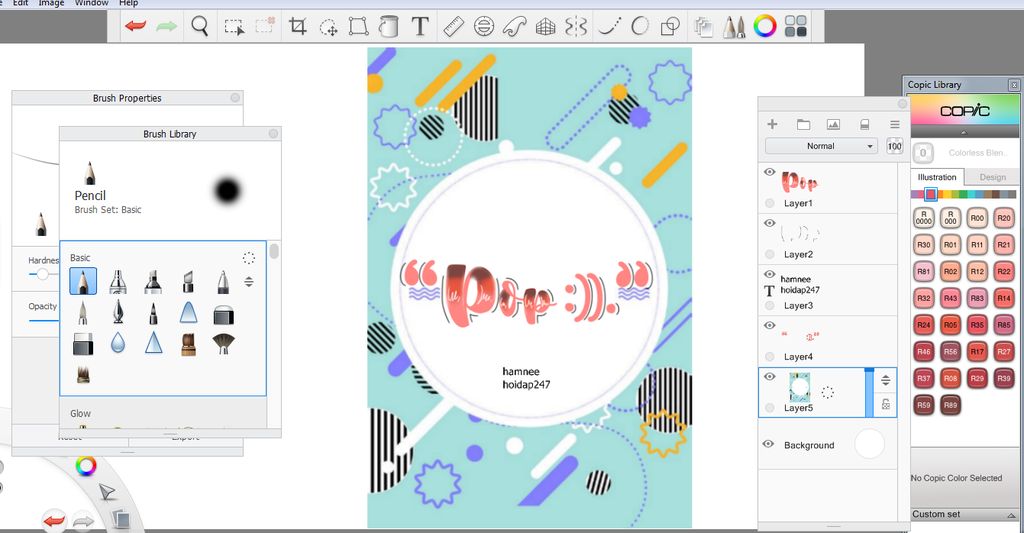Viewport: 1024px width, 533px height.
Task: Select the Pencil brush in Basic set
Action: coord(83,281)
